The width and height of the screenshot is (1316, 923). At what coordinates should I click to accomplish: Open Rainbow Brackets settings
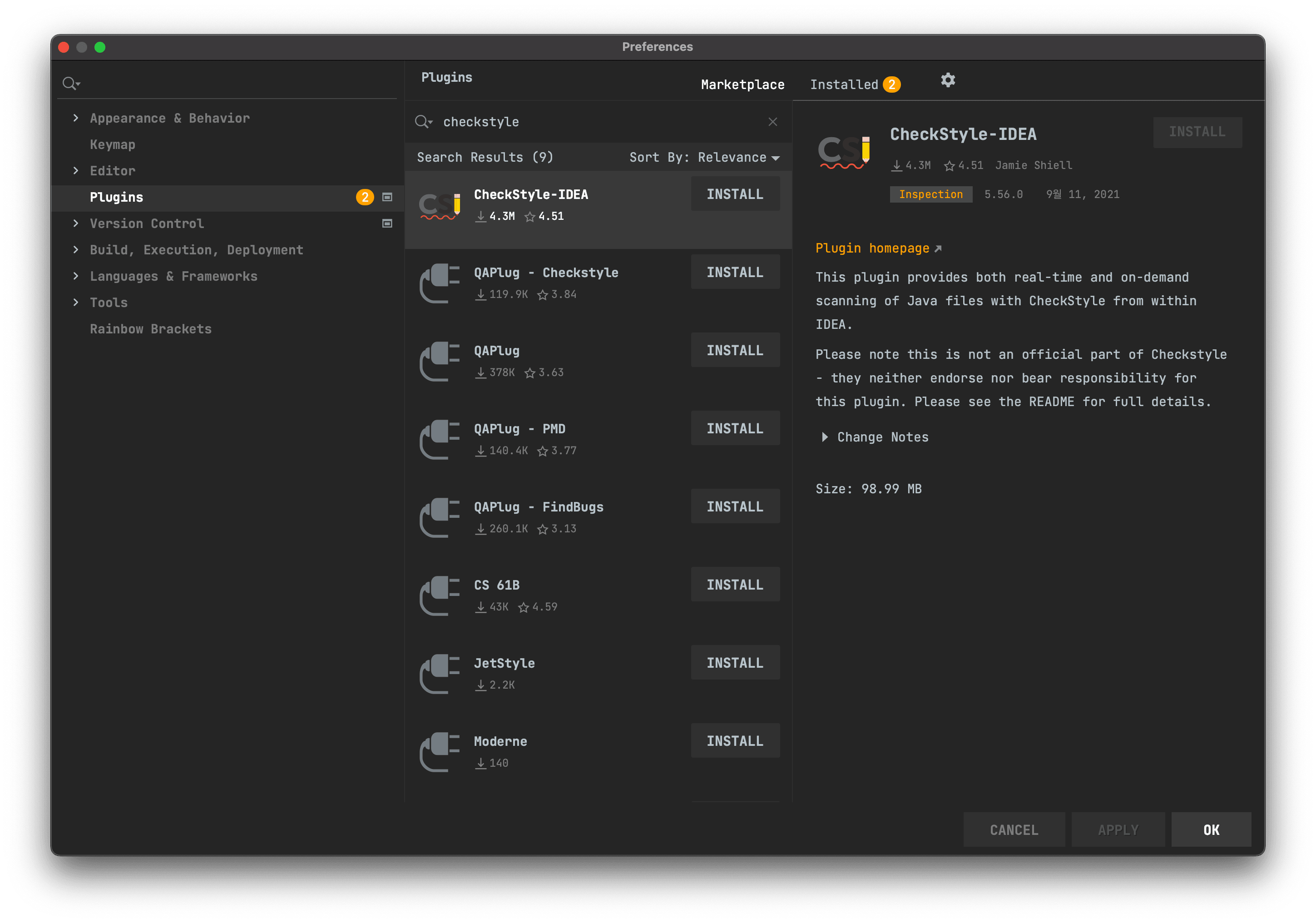pos(151,329)
